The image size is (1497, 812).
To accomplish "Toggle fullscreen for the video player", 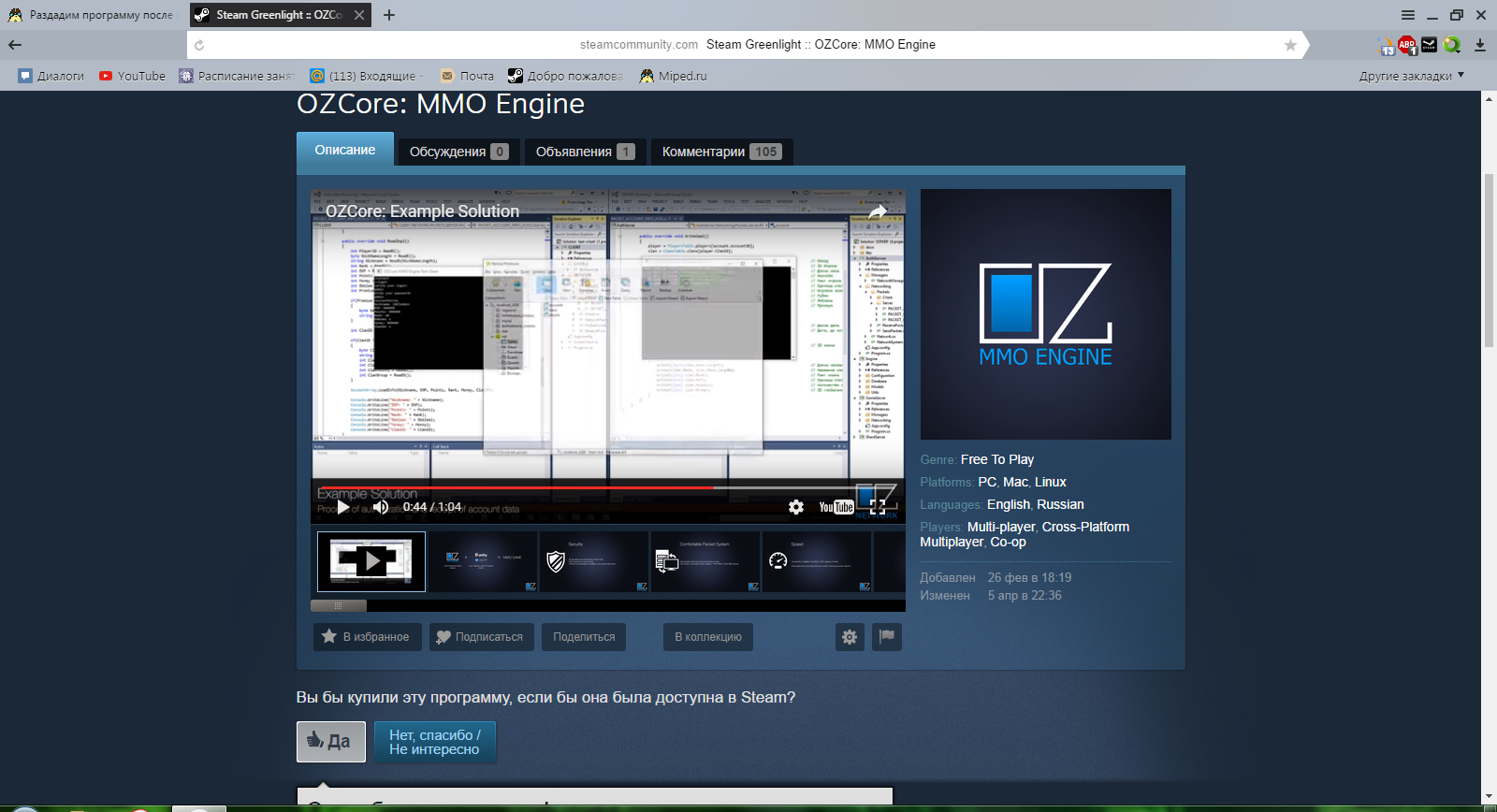I will (x=878, y=507).
